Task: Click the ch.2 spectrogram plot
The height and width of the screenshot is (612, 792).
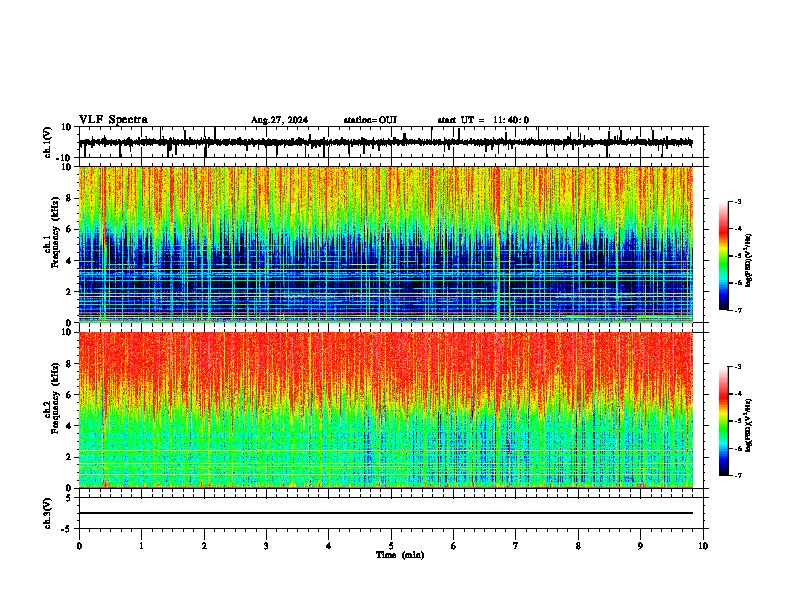Action: pyautogui.click(x=385, y=410)
